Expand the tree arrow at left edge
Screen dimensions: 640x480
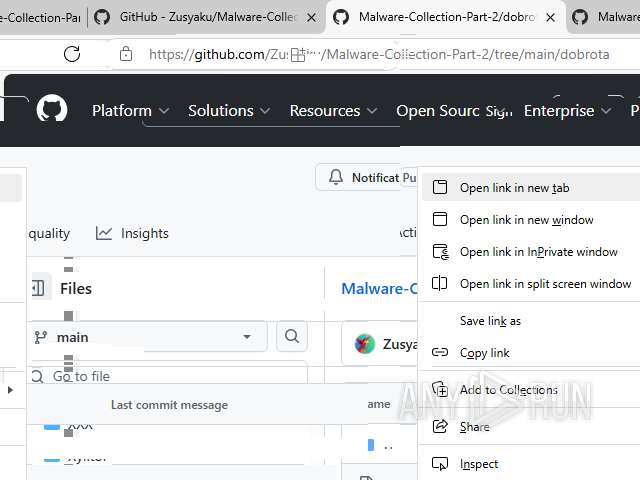click(x=11, y=390)
